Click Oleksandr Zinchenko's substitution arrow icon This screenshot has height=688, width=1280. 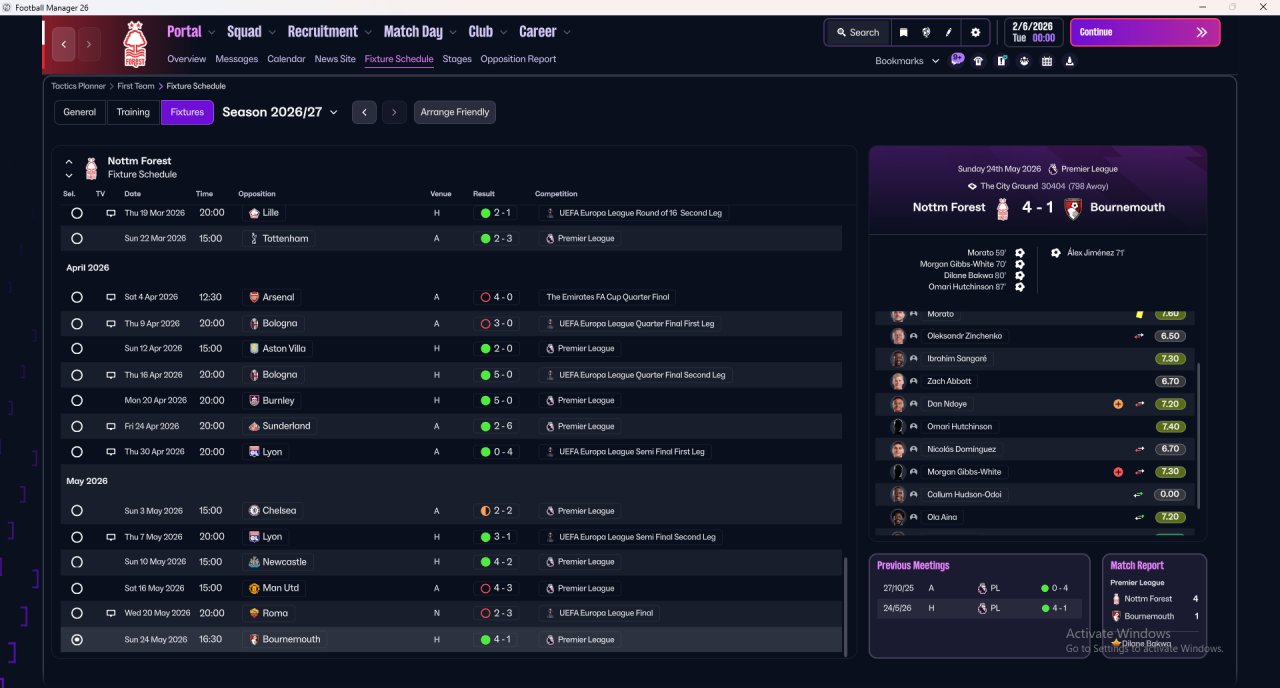point(1139,336)
